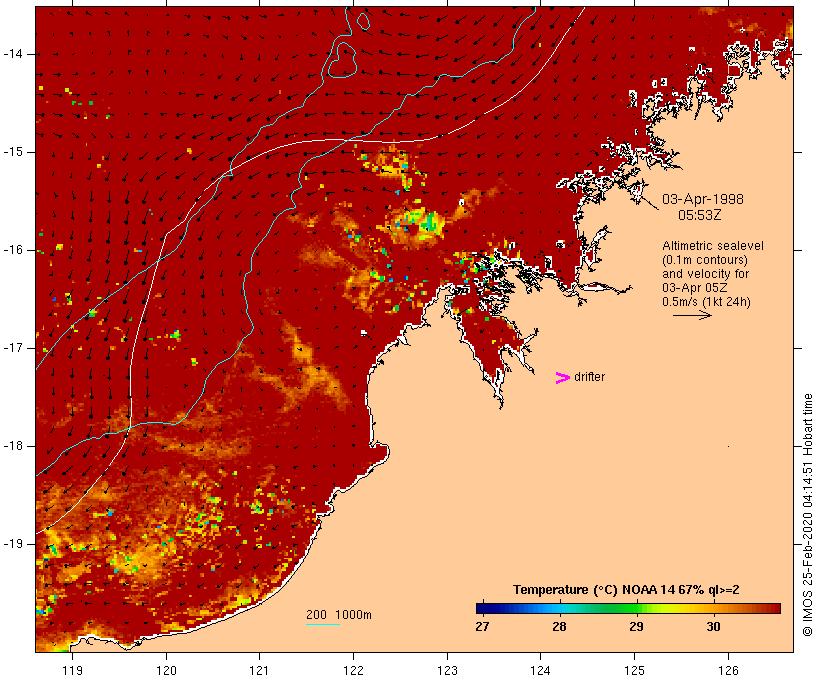Click the cyan 200m contour legend line

323,624
